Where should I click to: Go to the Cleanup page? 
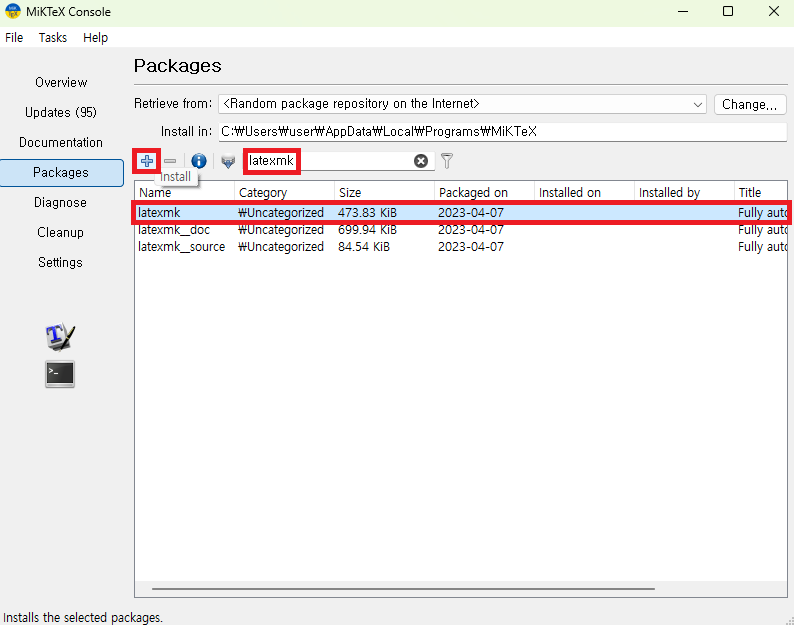pyautogui.click(x=61, y=232)
